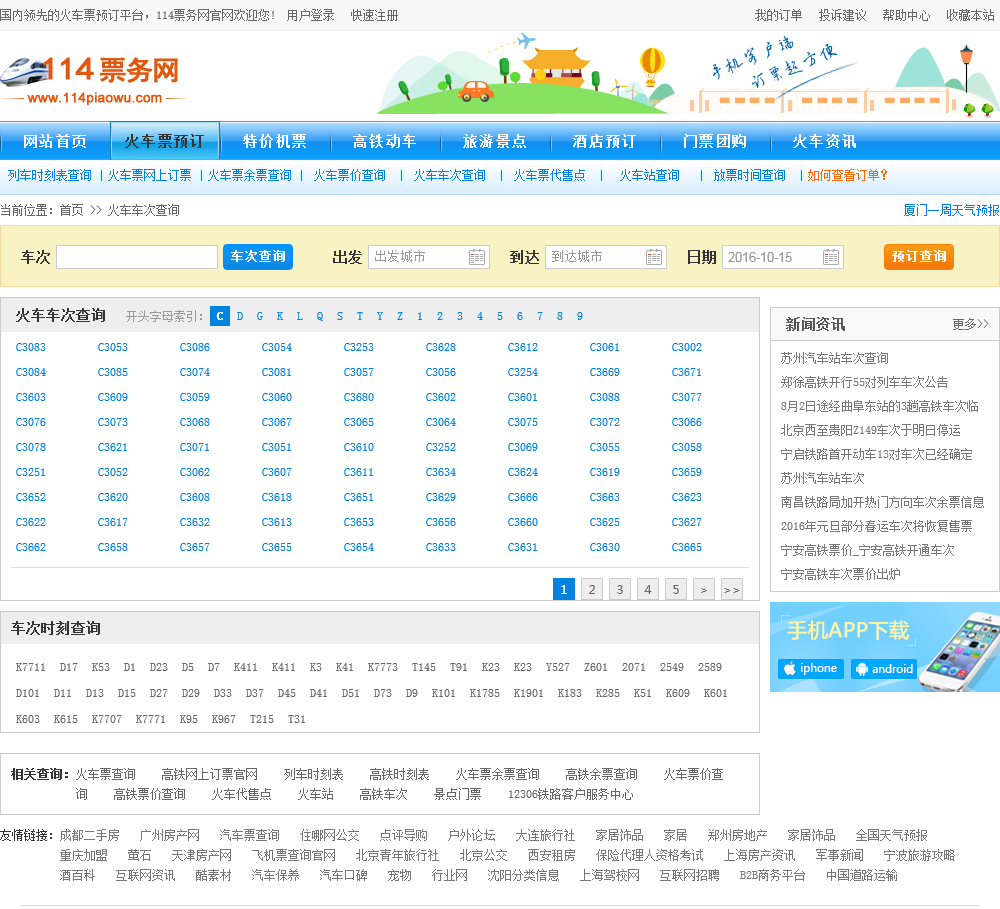Image resolution: width=1000 pixels, height=909 pixels.
Task: Click the date field 2016-10-15
Action: (x=783, y=257)
